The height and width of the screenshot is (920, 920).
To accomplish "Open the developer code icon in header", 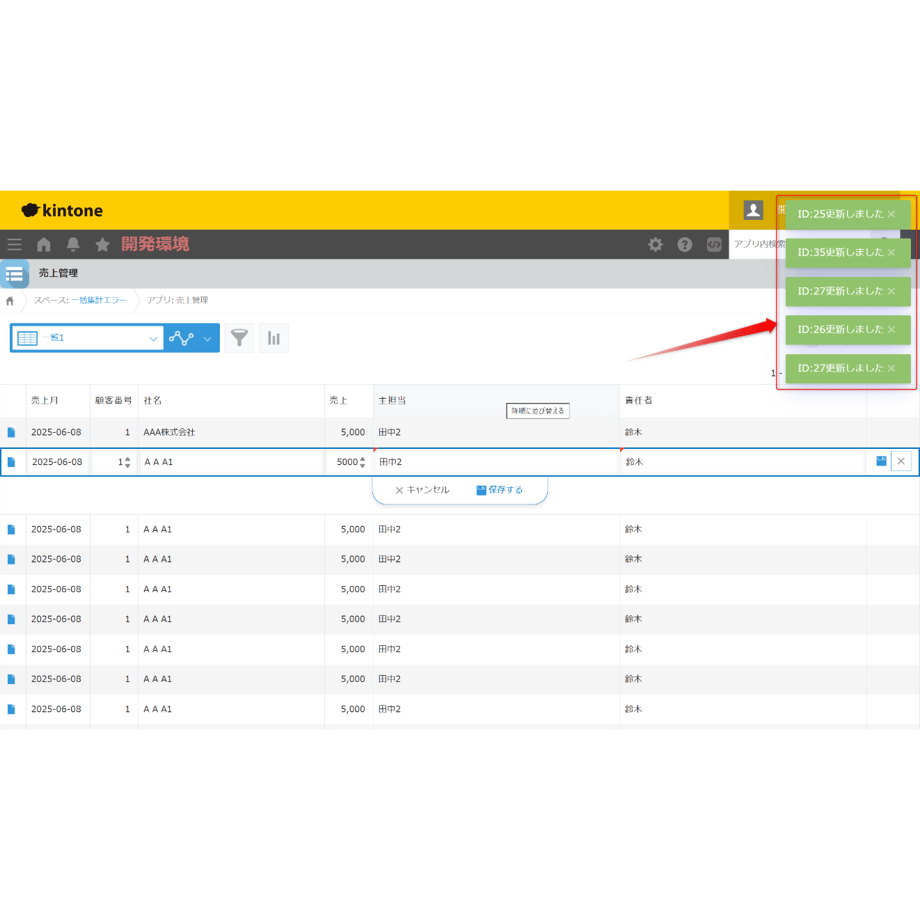I will (x=714, y=244).
